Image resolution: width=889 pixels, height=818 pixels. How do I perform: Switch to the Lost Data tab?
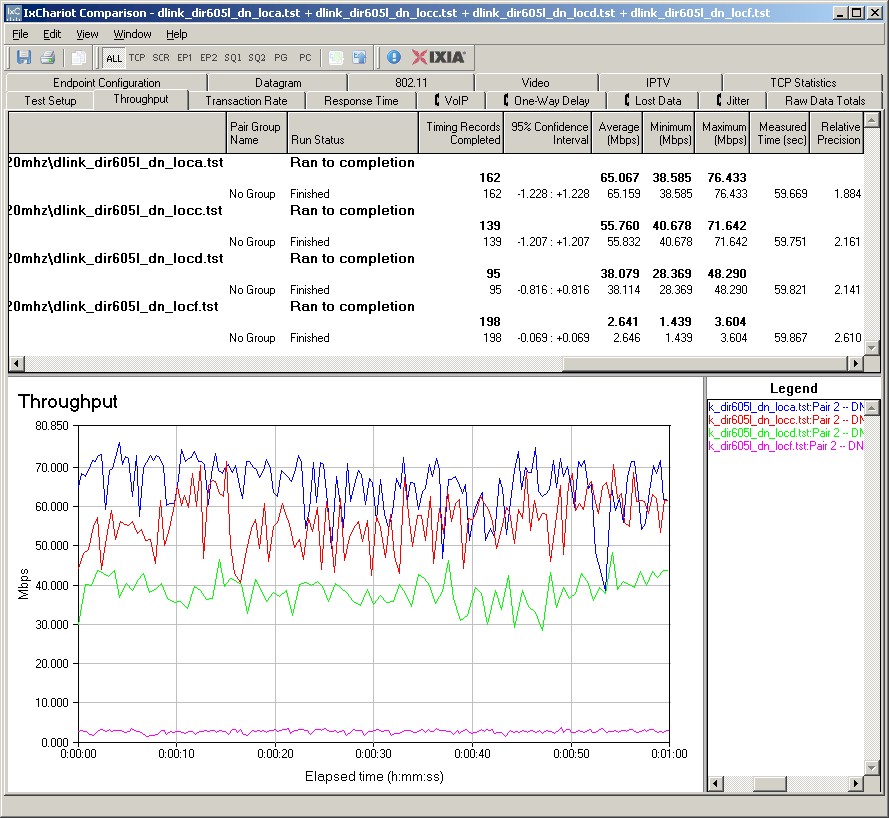(x=653, y=101)
